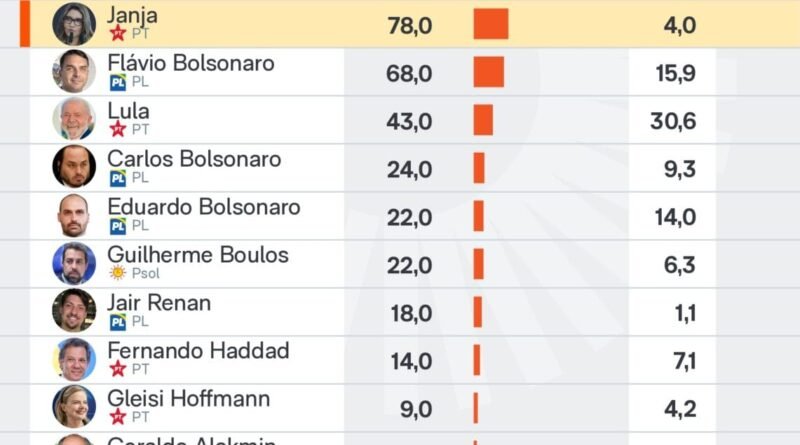Click the Gleisi Hoffmann row name
800x445 pixels.
coord(188,398)
